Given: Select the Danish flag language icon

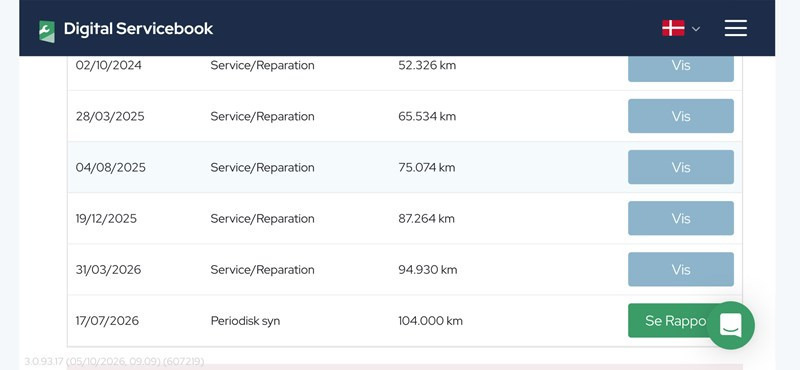Looking at the screenshot, I should tap(673, 28).
